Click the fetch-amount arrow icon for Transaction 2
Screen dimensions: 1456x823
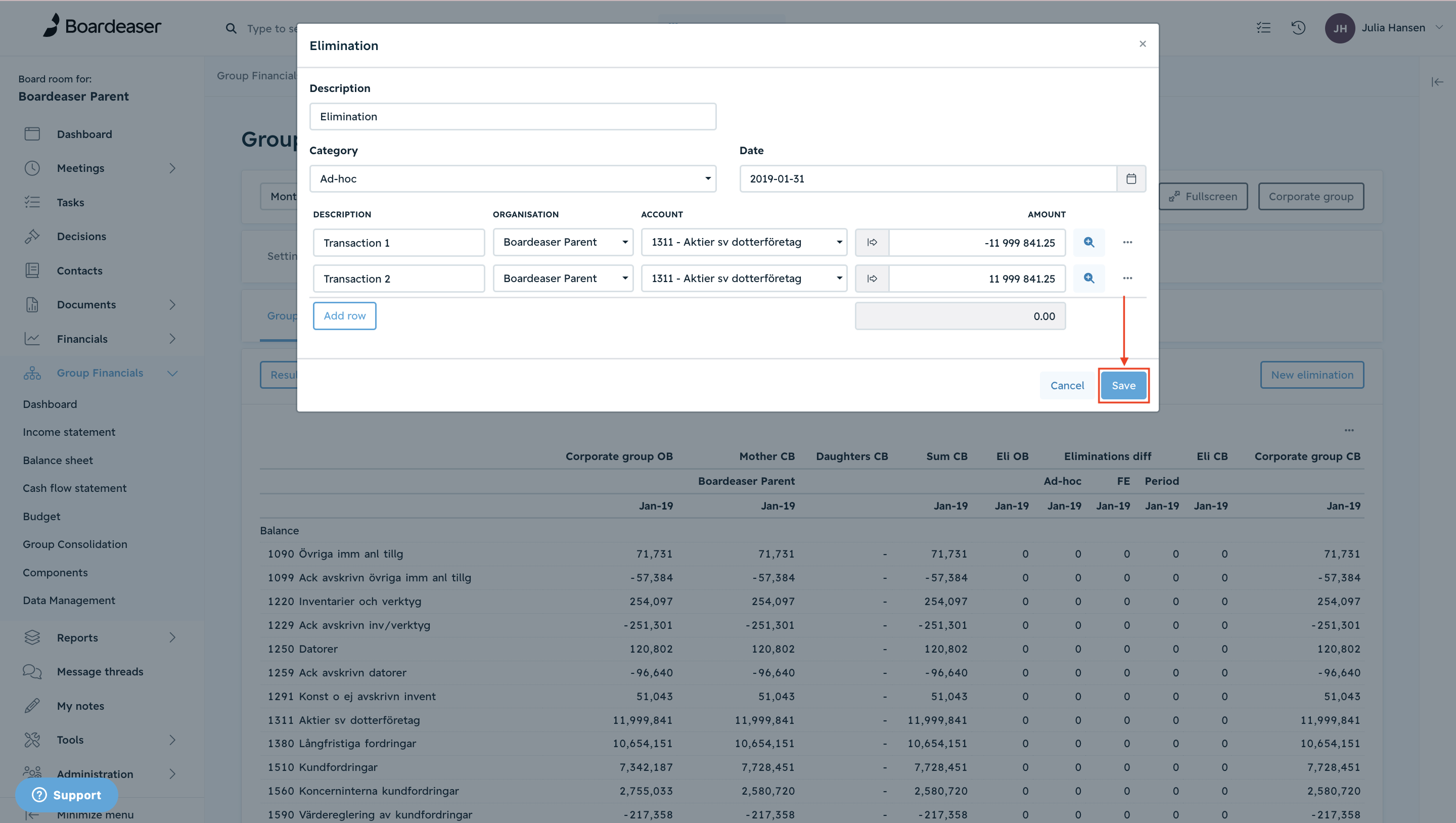872,279
